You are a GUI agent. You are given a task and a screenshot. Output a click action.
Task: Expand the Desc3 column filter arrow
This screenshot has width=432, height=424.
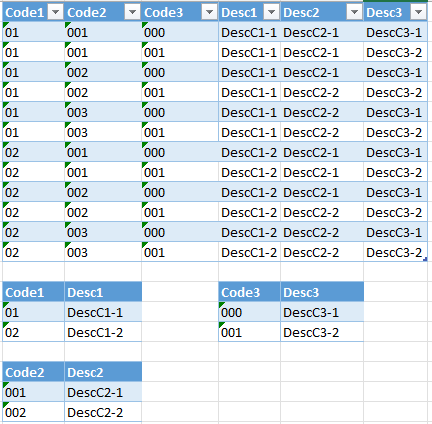[x=418, y=13]
